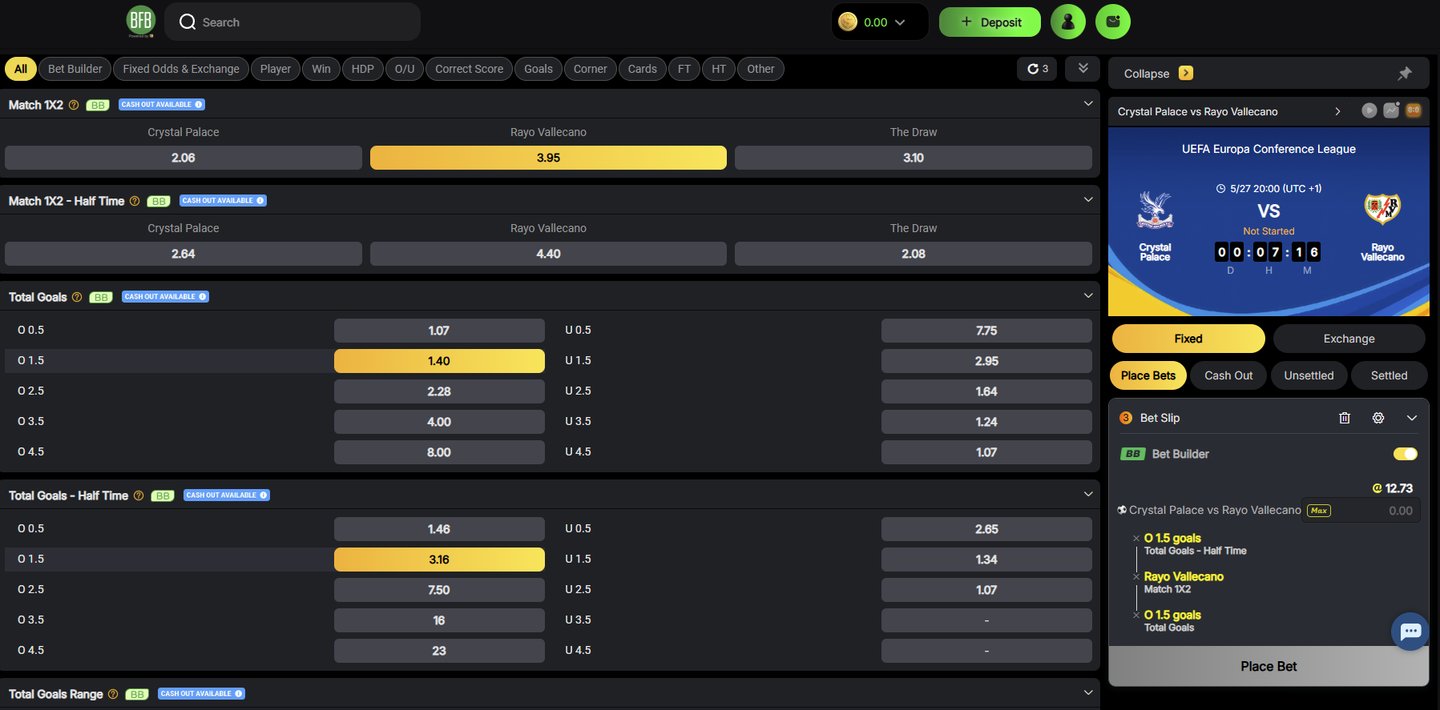Click the live stream play icon
Viewport: 1440px width, 710px height.
click(1370, 111)
